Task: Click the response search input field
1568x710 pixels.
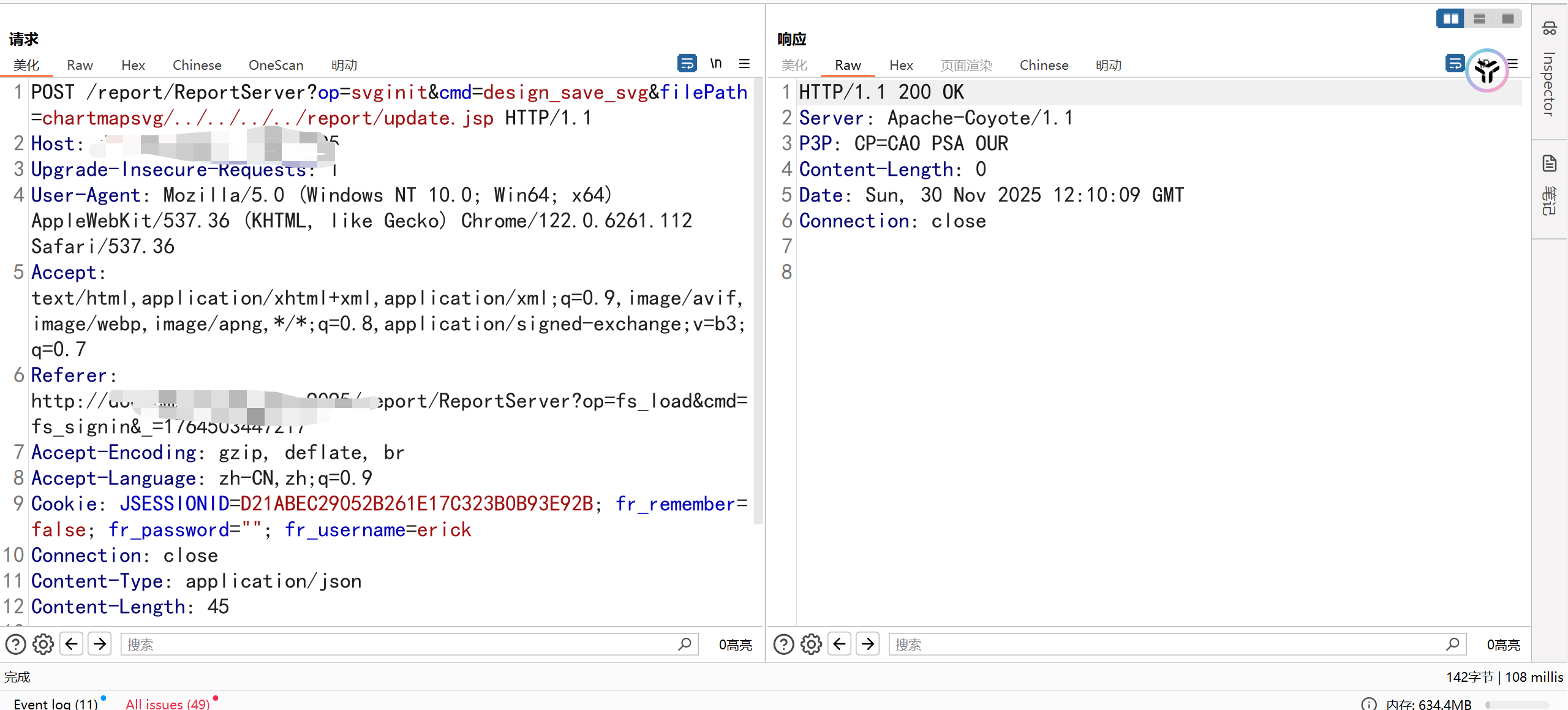Action: 1164,644
